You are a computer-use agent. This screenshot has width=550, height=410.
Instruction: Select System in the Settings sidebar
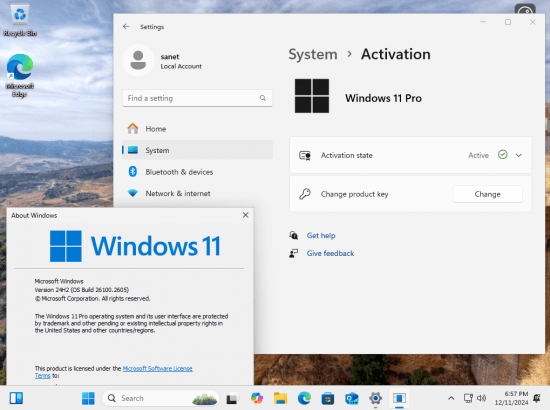tap(197, 150)
